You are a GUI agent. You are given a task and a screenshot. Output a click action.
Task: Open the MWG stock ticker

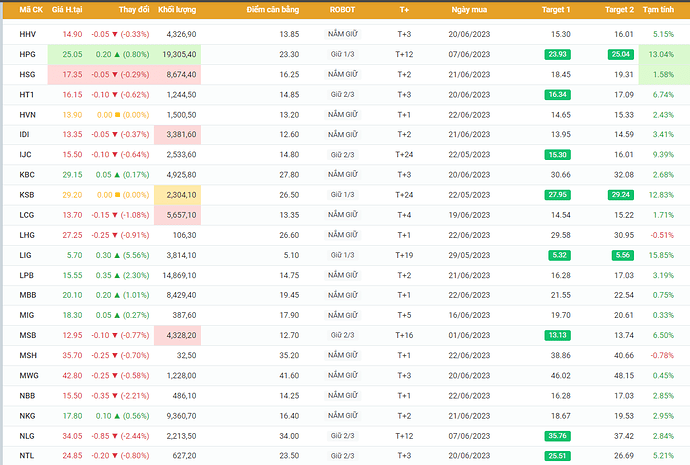coord(29,375)
